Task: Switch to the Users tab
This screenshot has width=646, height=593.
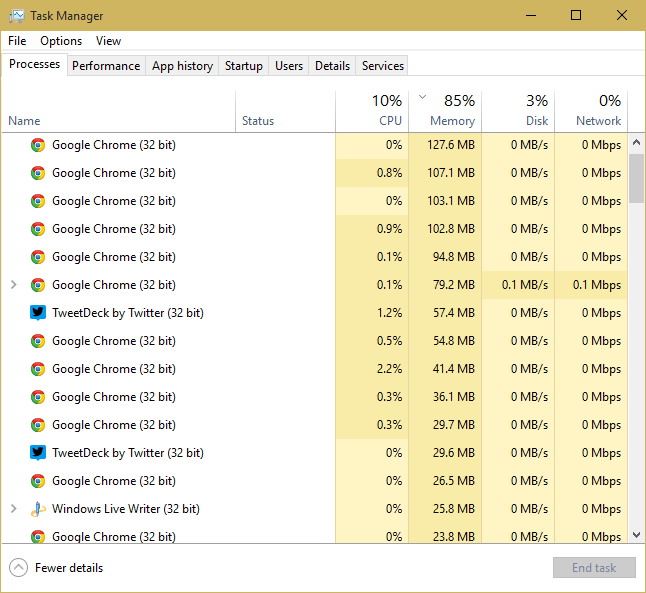Action: (289, 66)
